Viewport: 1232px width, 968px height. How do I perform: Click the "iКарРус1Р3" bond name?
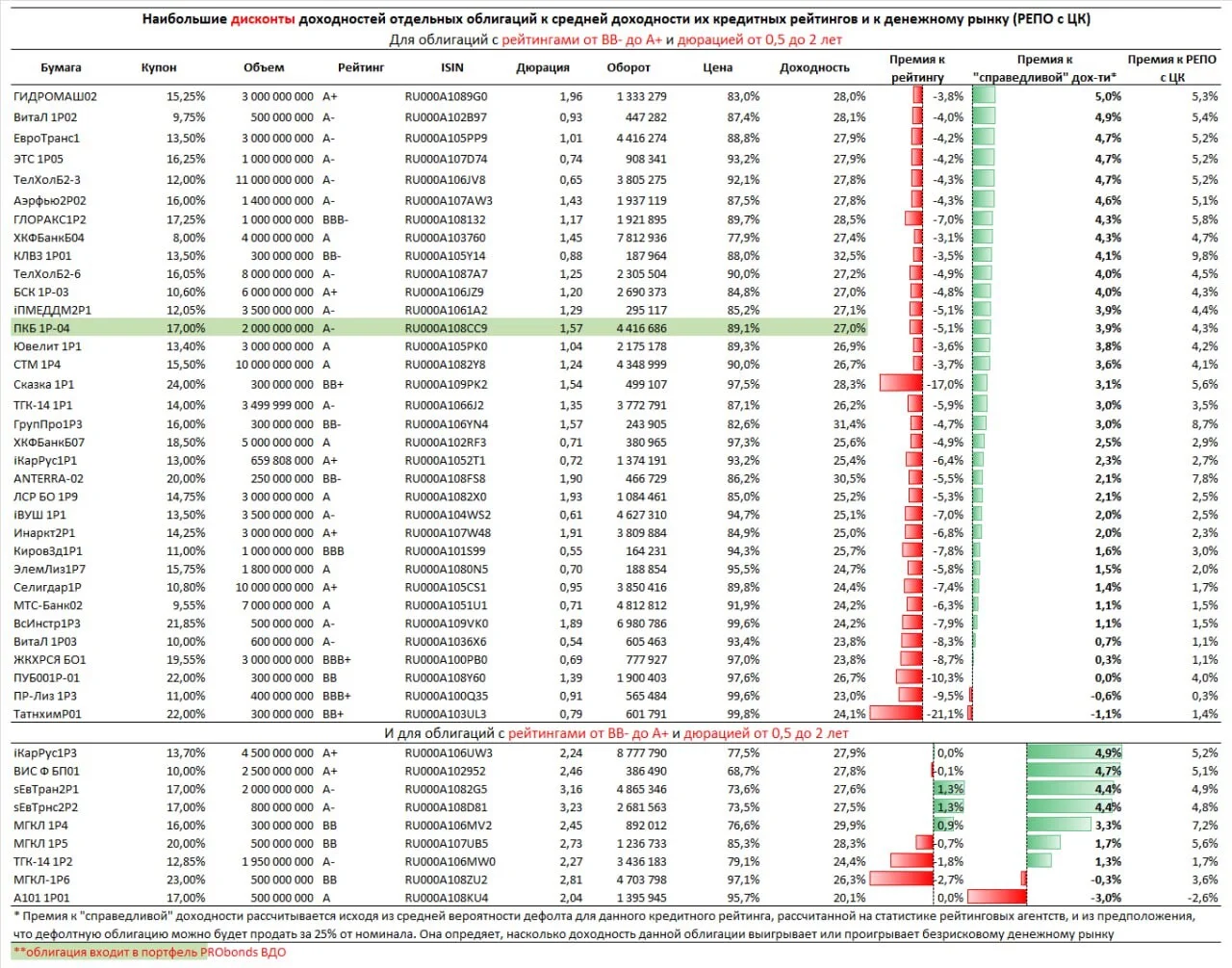(45, 753)
